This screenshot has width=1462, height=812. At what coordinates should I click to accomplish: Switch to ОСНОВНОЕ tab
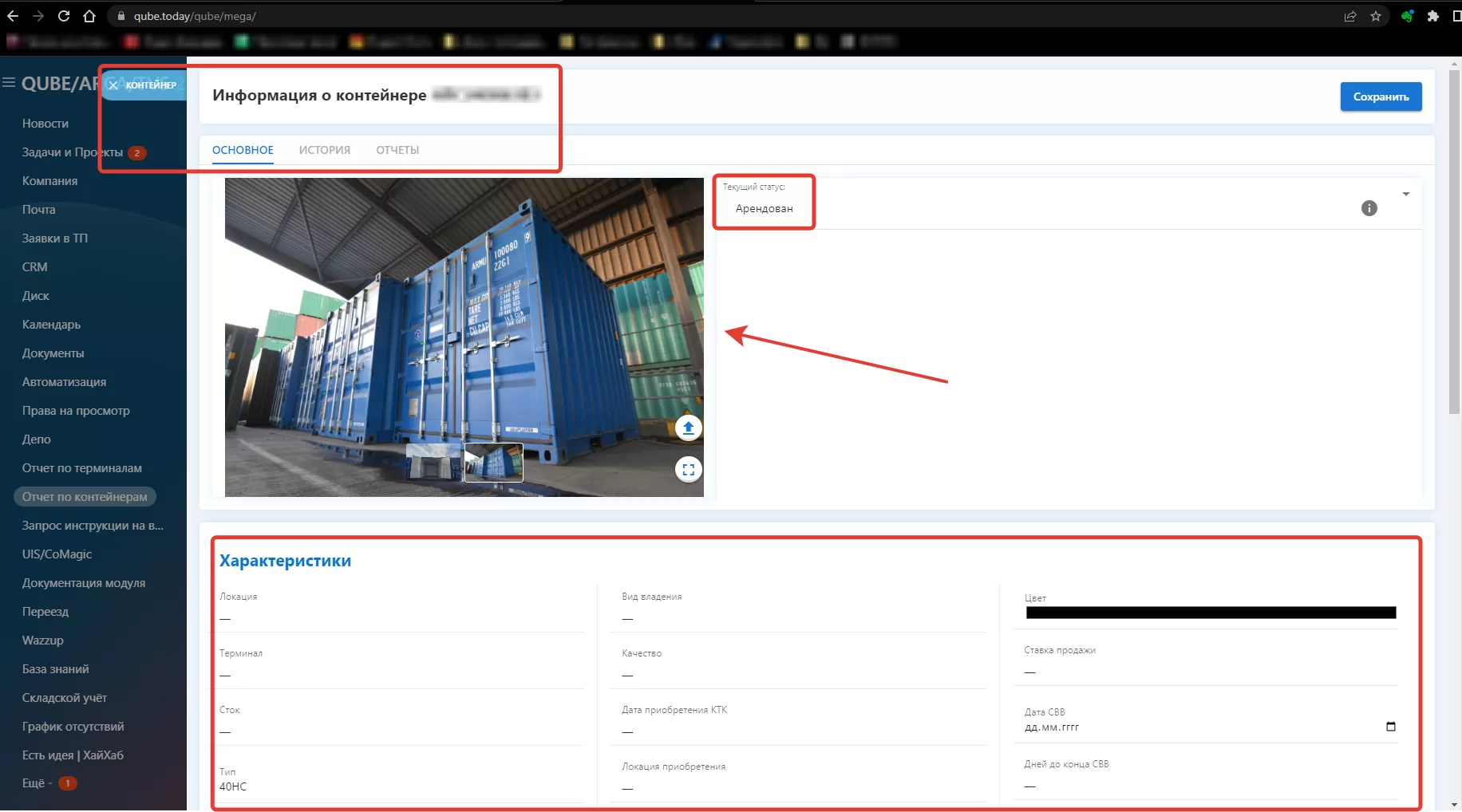[243, 150]
